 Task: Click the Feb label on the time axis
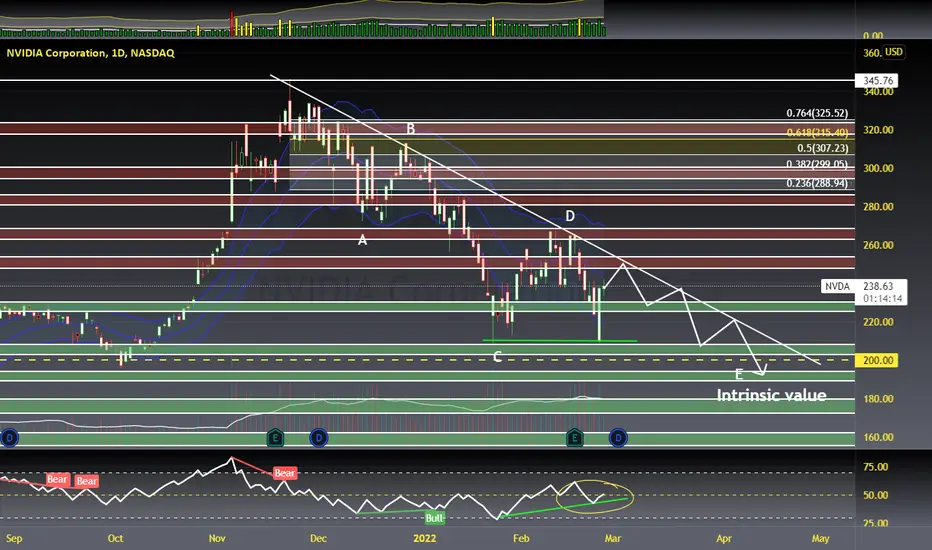(521, 538)
